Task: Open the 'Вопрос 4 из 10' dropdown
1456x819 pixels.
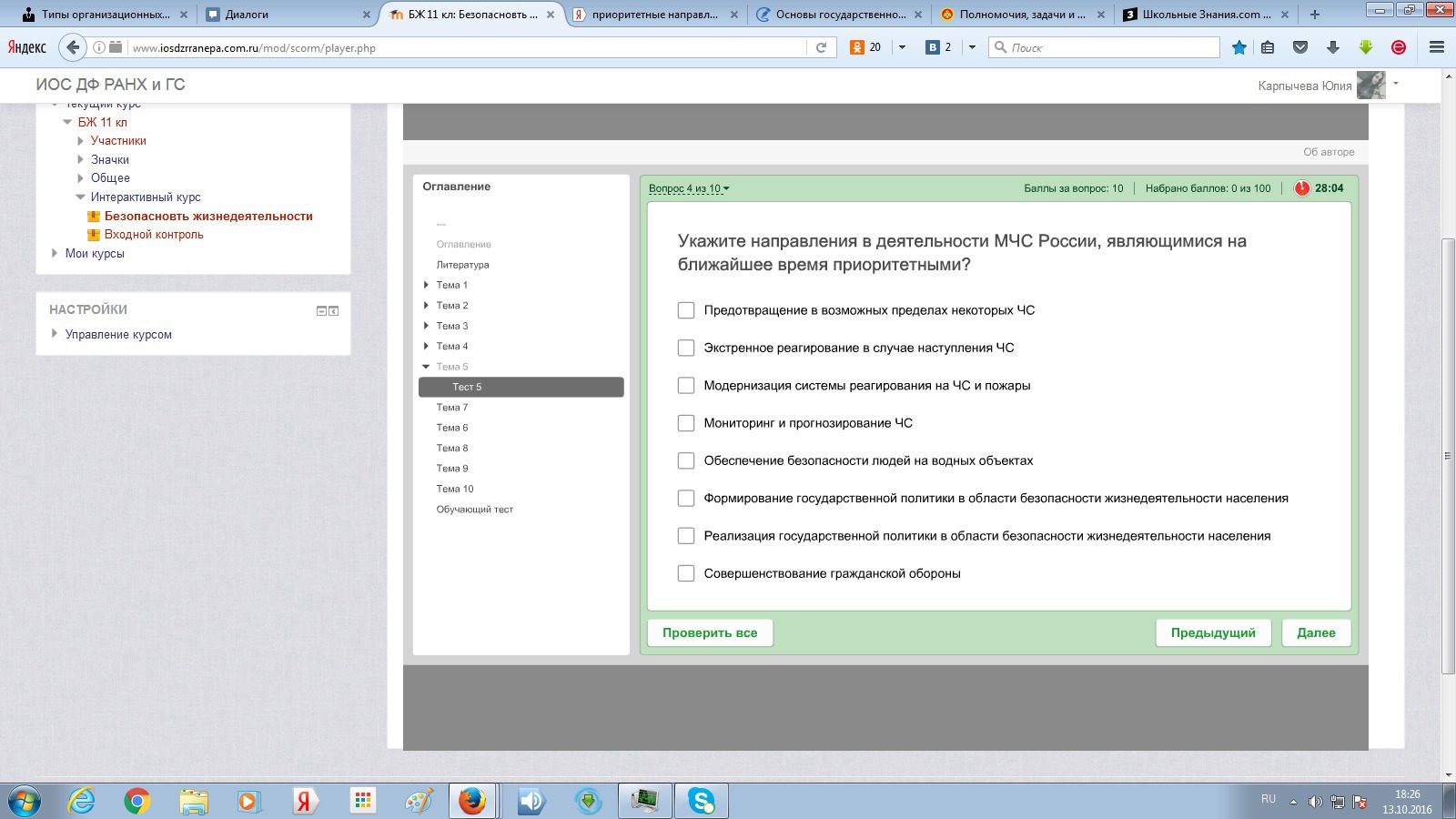Action: (x=689, y=188)
